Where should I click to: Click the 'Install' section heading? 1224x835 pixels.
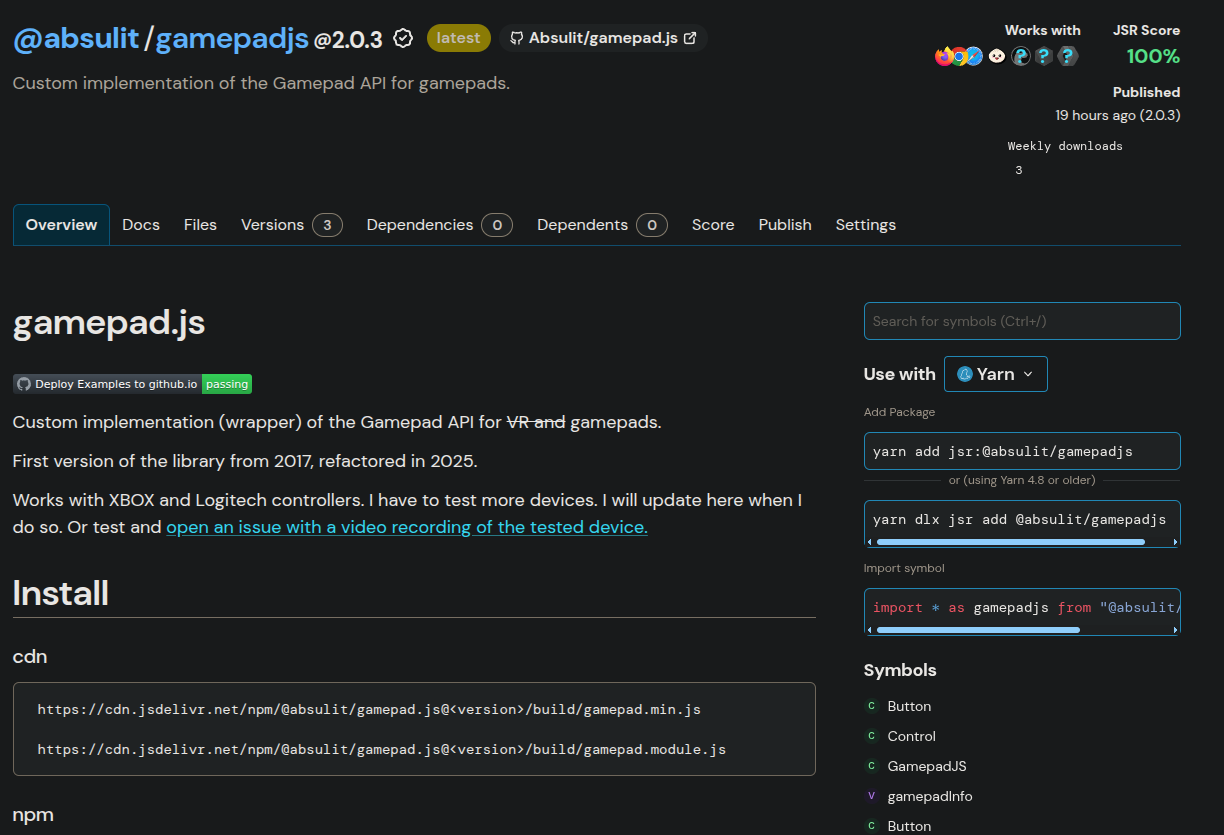coord(61,593)
